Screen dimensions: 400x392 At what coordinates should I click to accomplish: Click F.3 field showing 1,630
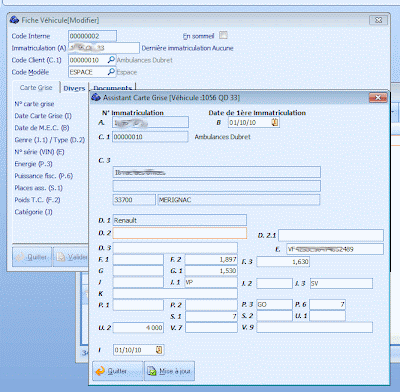point(283,262)
